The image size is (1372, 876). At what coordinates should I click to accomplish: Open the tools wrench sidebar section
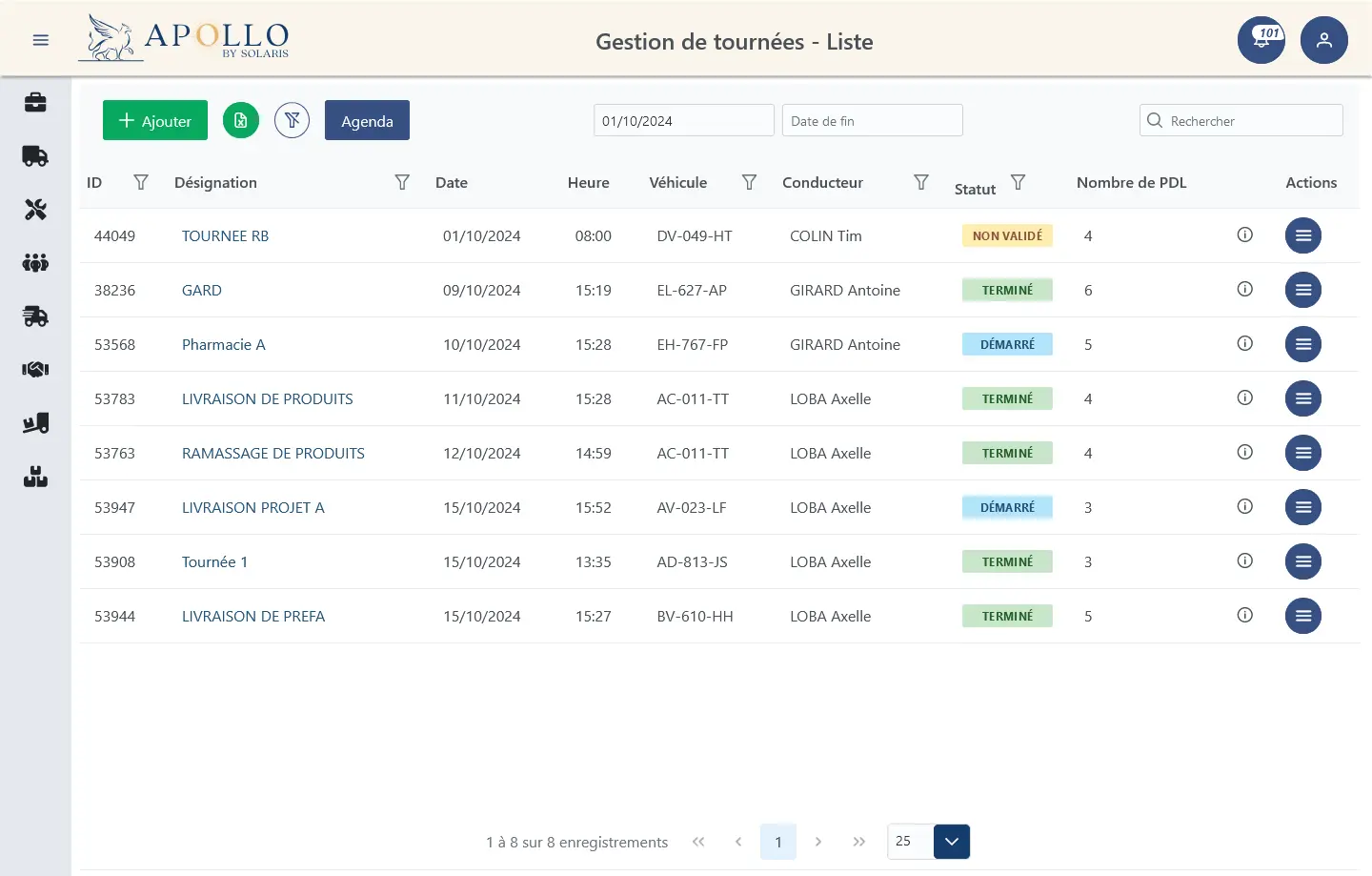(x=35, y=210)
